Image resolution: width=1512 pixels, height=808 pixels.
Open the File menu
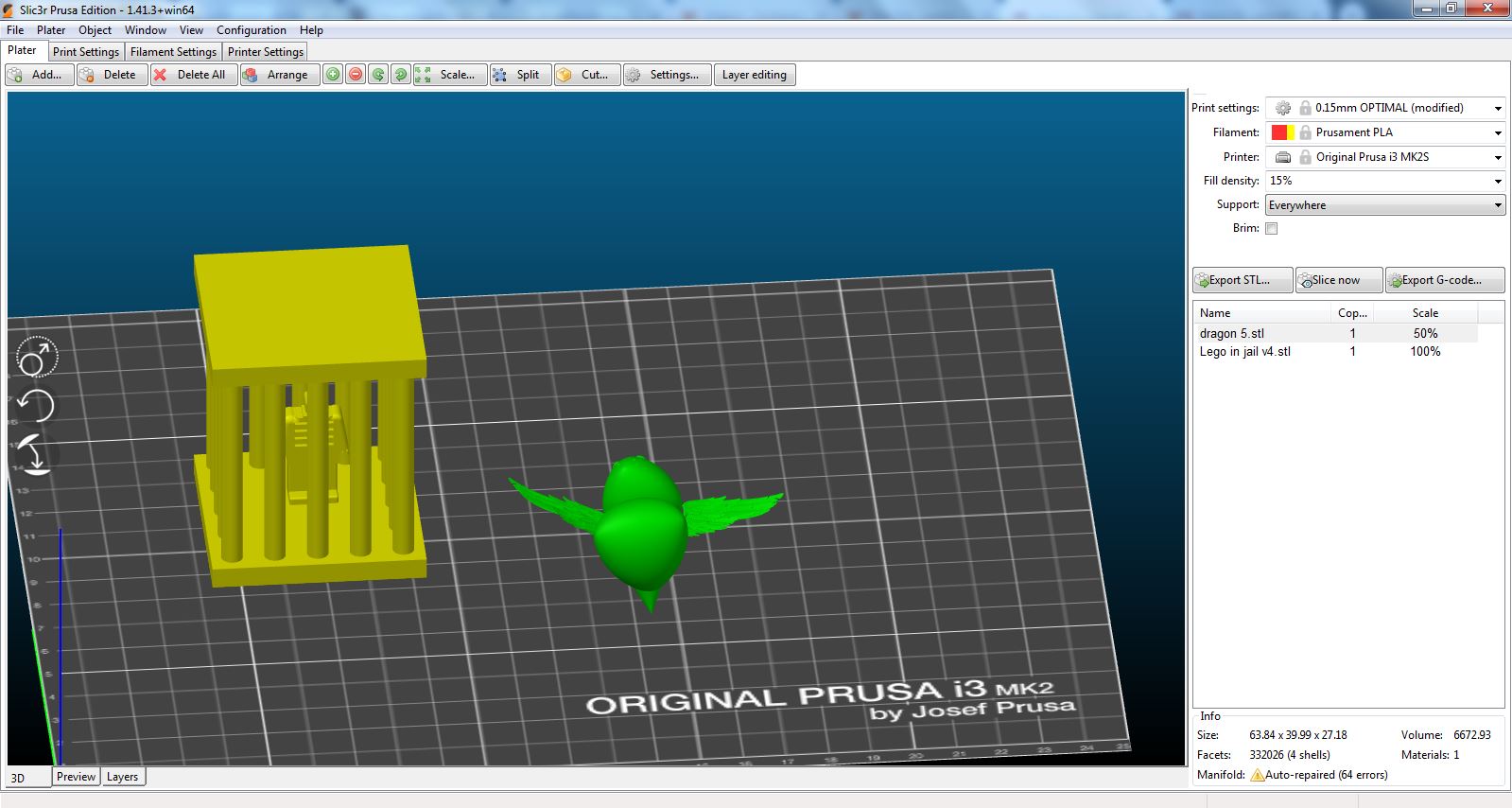15,30
